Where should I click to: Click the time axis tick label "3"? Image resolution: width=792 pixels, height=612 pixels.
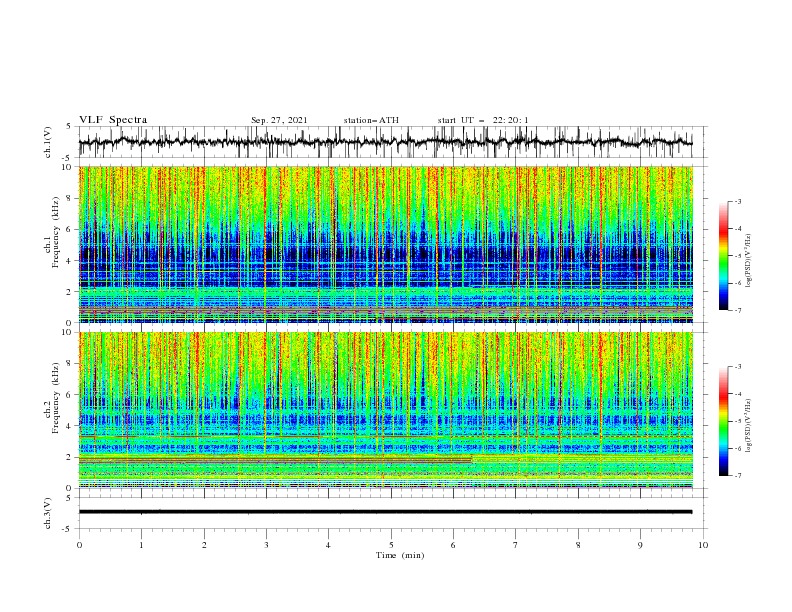click(x=266, y=545)
